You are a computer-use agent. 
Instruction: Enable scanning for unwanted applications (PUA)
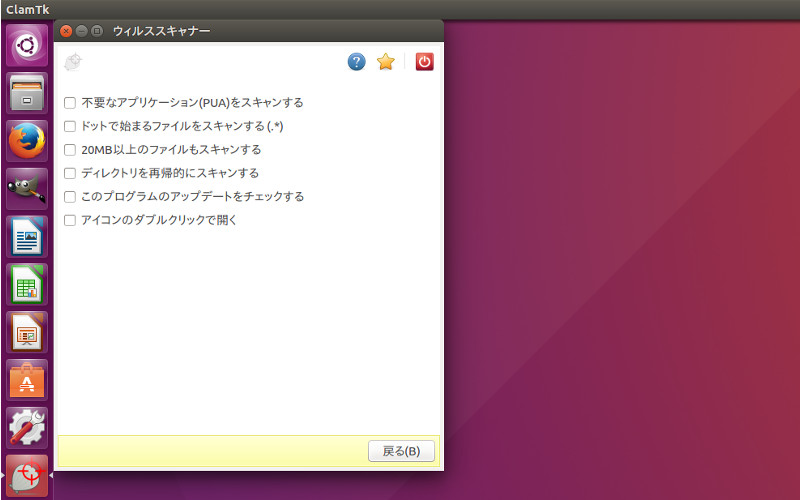[70, 103]
